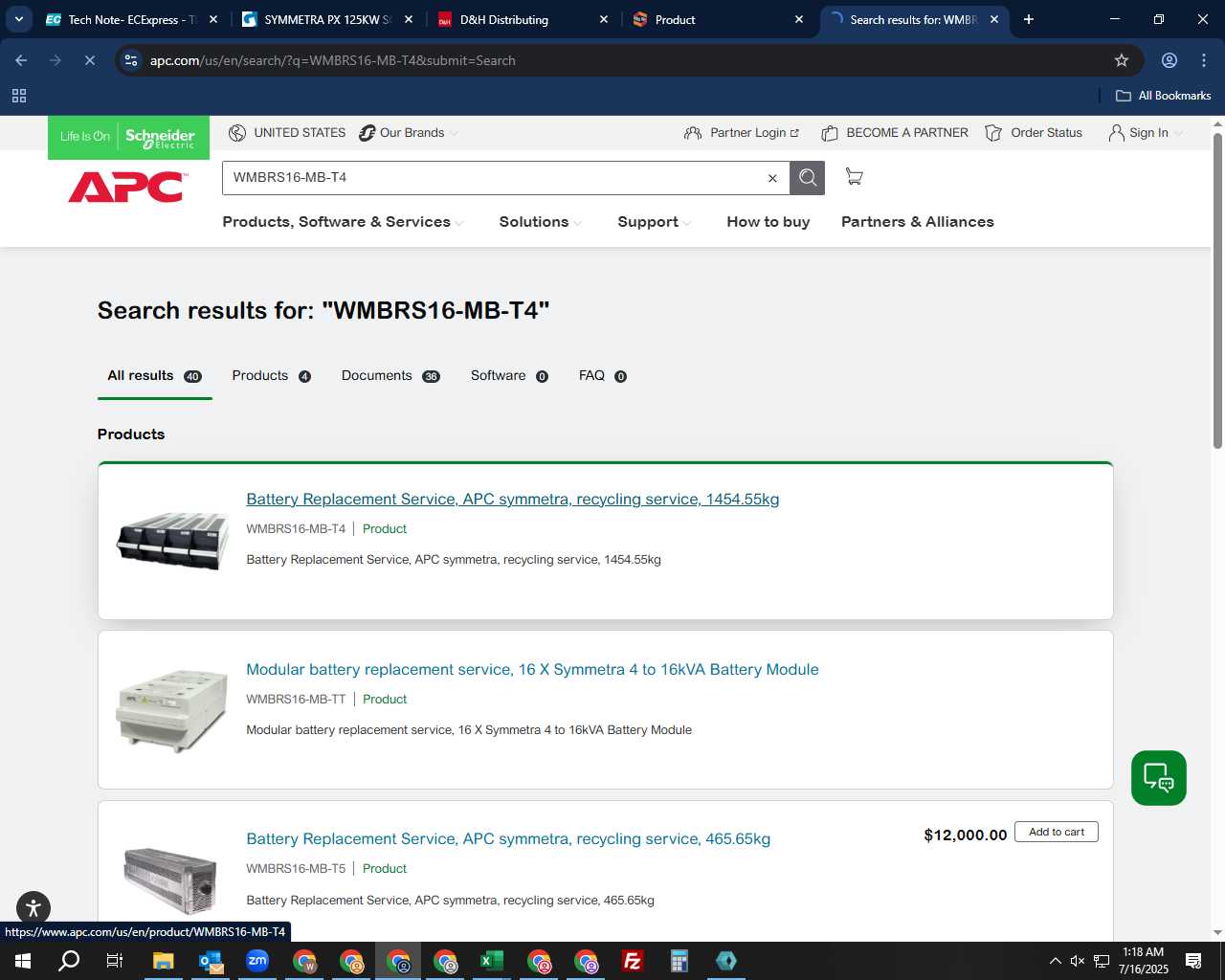This screenshot has height=980, width=1225.
Task: Open the shopping cart
Action: (x=854, y=177)
